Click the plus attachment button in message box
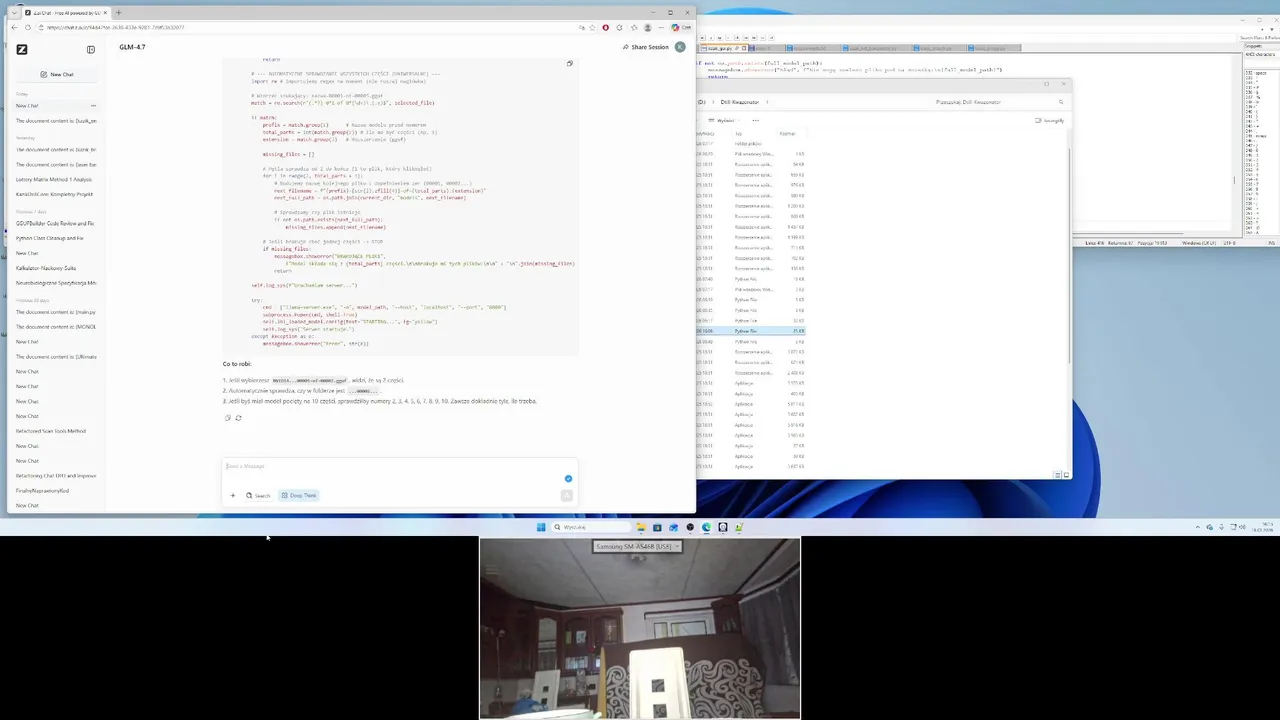 tap(233, 495)
